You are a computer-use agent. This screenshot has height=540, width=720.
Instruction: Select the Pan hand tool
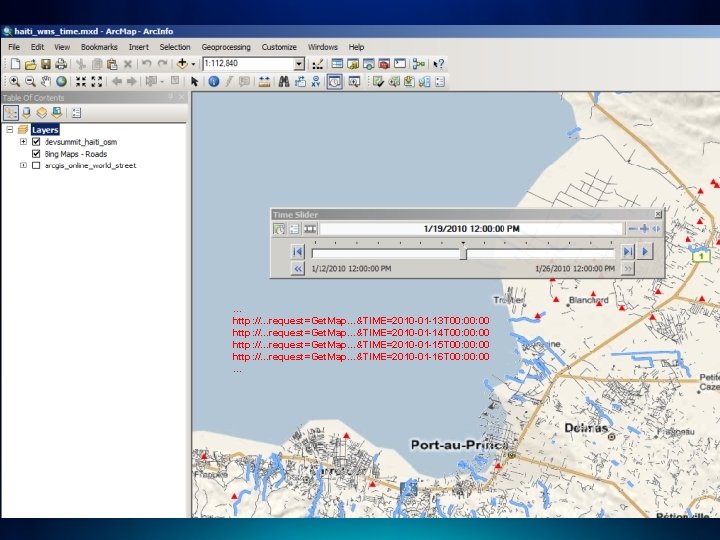[x=46, y=81]
